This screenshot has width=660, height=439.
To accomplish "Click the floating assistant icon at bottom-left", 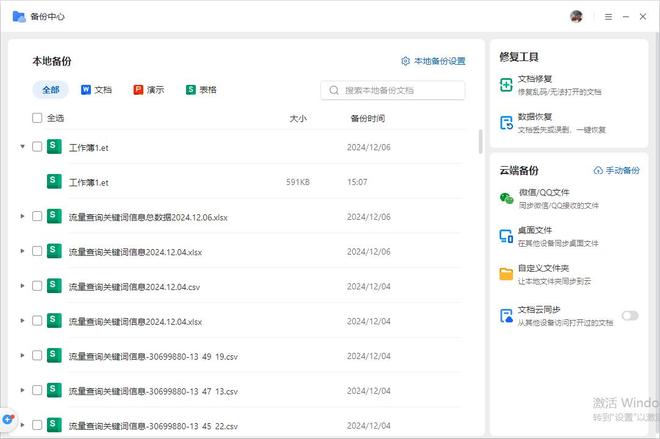I will pyautogui.click(x=8, y=419).
